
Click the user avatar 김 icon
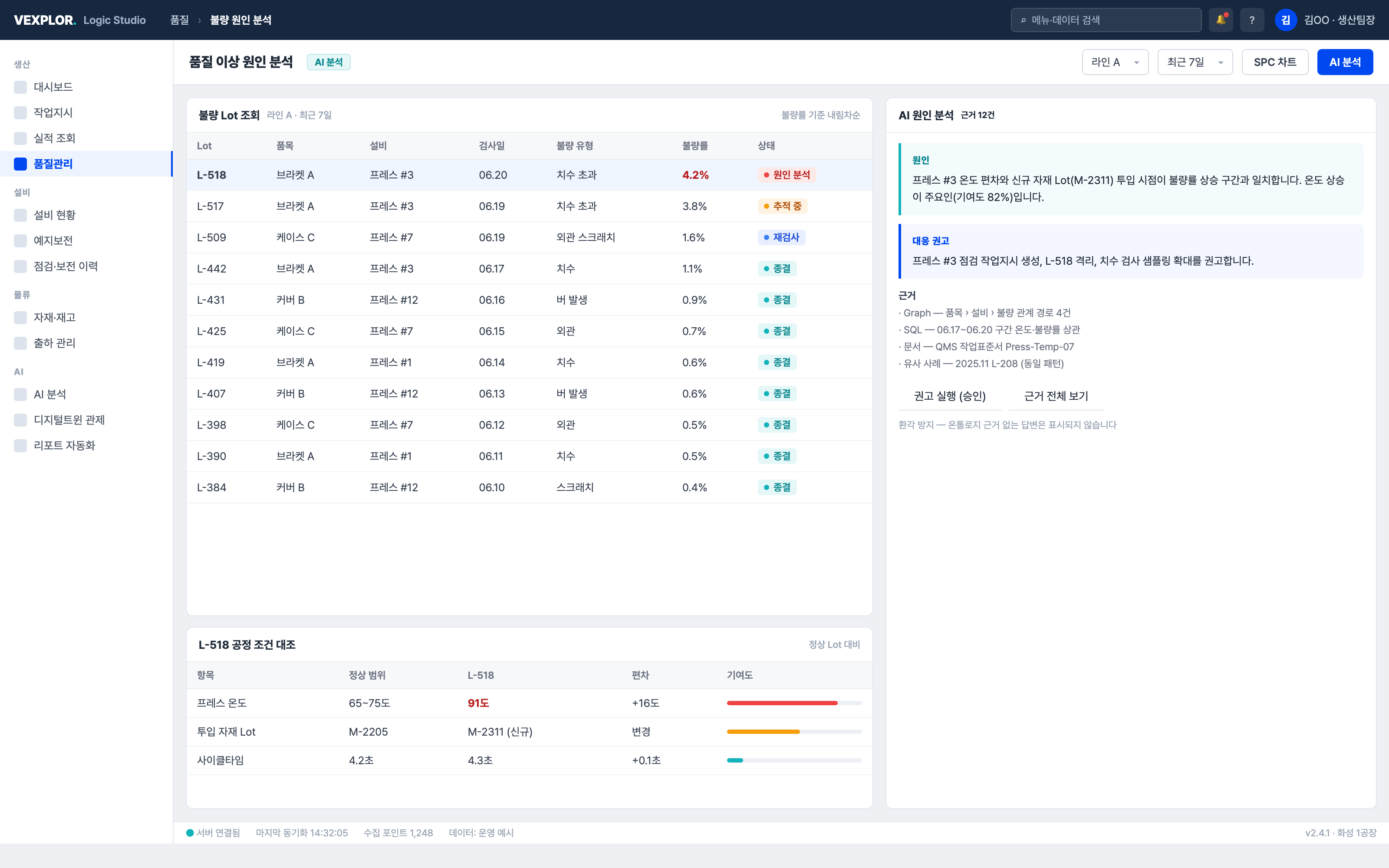point(1286,20)
